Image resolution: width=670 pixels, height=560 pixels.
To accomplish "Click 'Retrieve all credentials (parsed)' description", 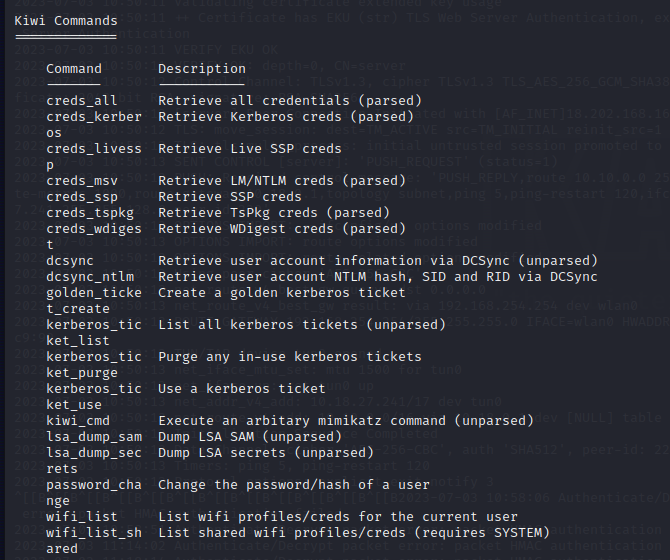I will pyautogui.click(x=290, y=101).
